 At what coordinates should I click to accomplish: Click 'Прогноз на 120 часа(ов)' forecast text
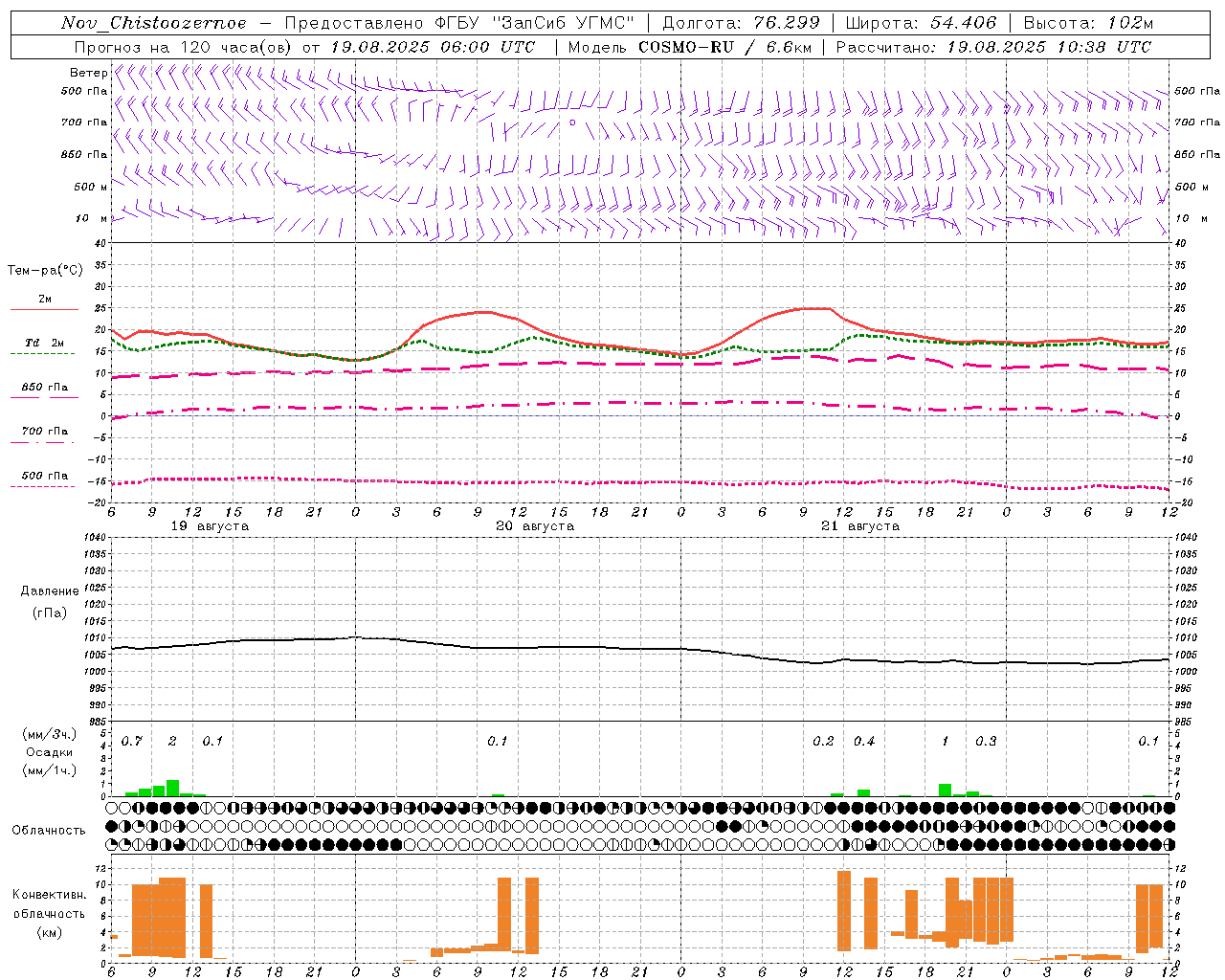coord(184,47)
